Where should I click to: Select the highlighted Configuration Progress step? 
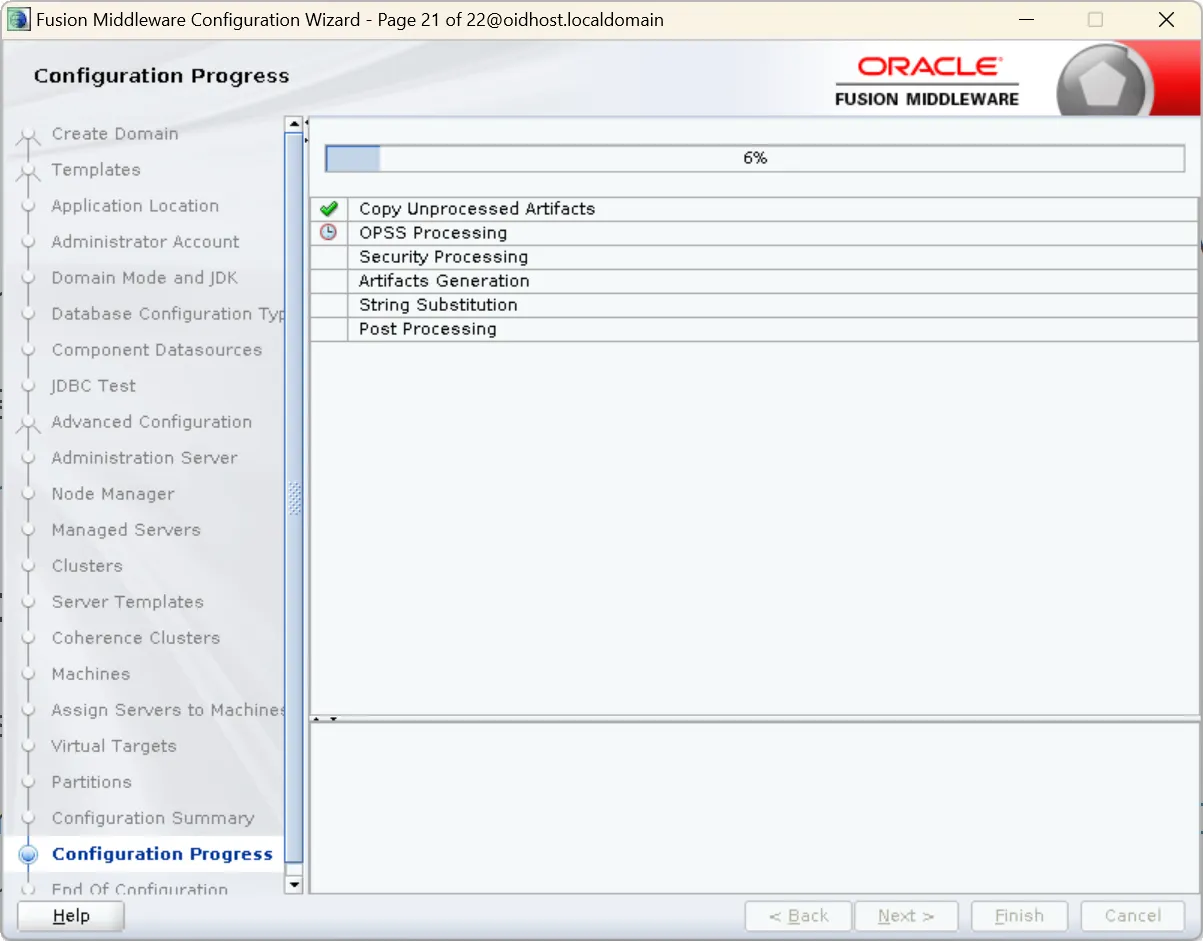point(162,854)
